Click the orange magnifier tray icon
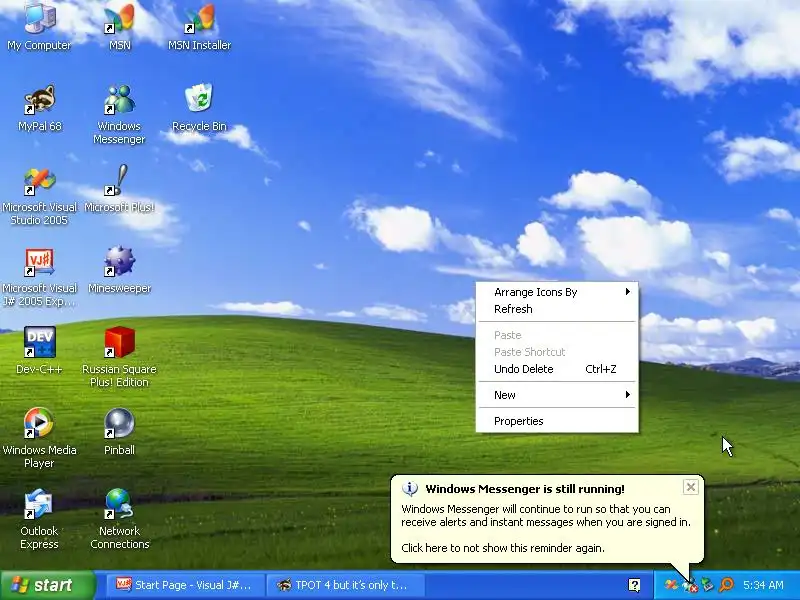Screen dimensions: 800x600 [x=726, y=585]
